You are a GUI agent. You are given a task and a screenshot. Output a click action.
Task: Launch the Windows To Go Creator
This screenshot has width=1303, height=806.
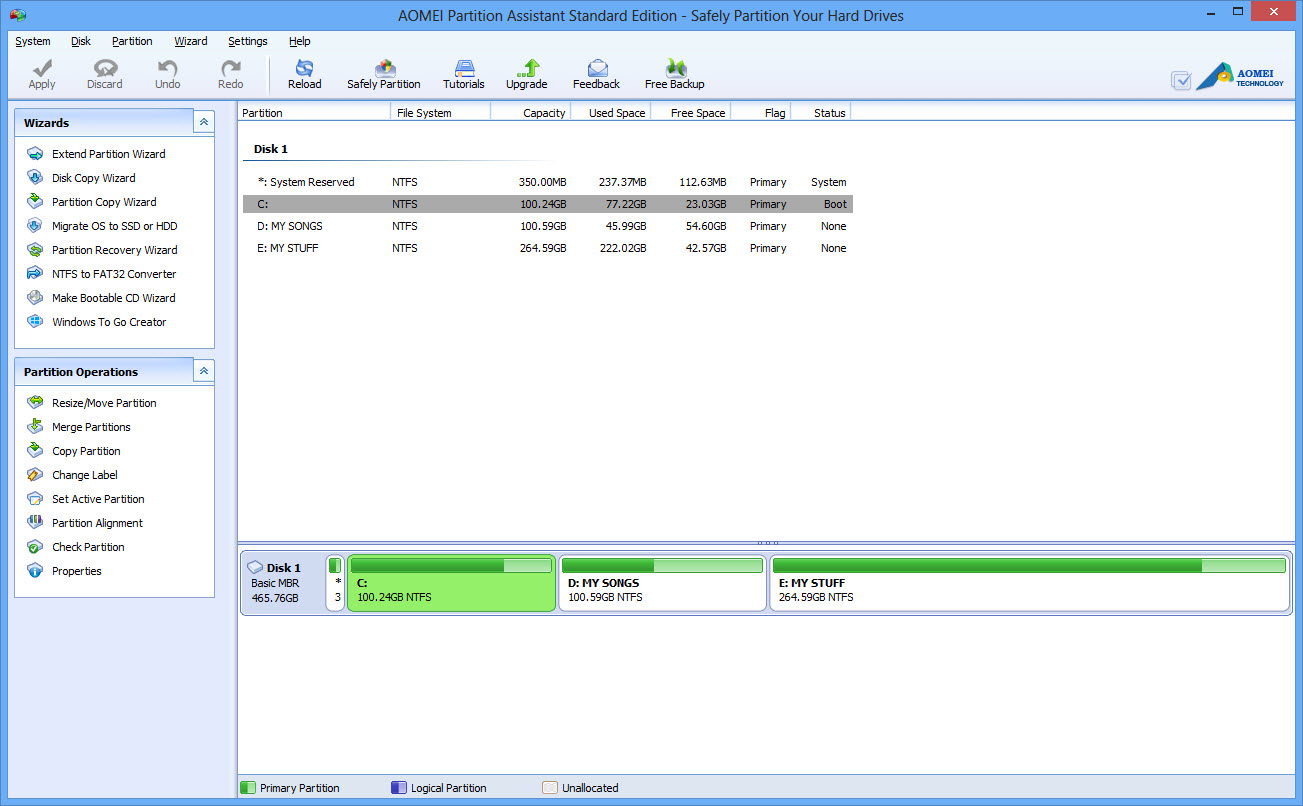tap(109, 322)
